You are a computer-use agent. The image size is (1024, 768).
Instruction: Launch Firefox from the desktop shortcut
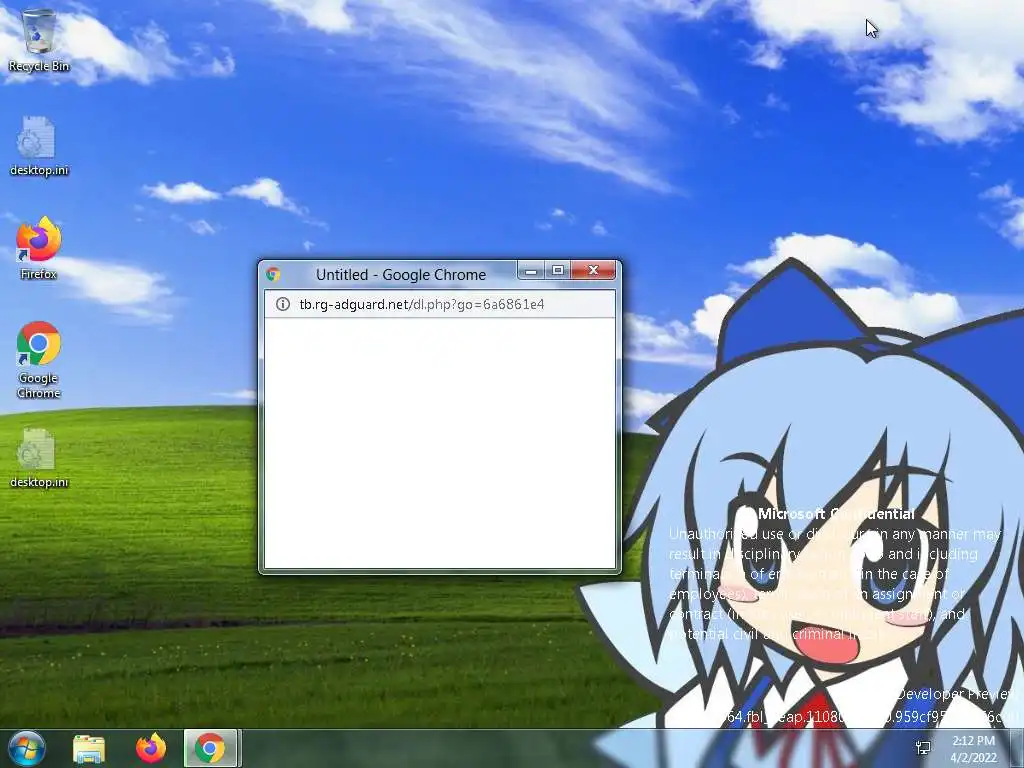tap(39, 248)
